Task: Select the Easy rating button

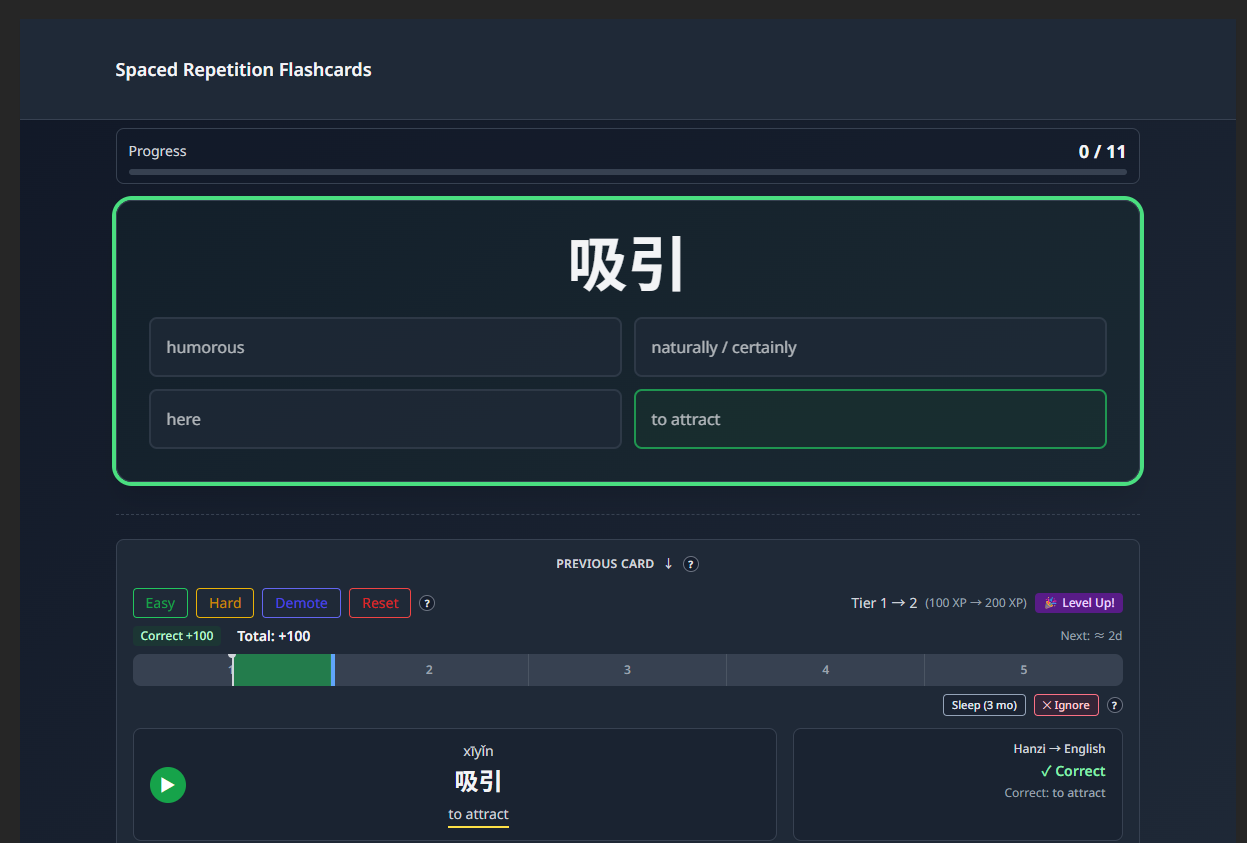Action: 160,602
